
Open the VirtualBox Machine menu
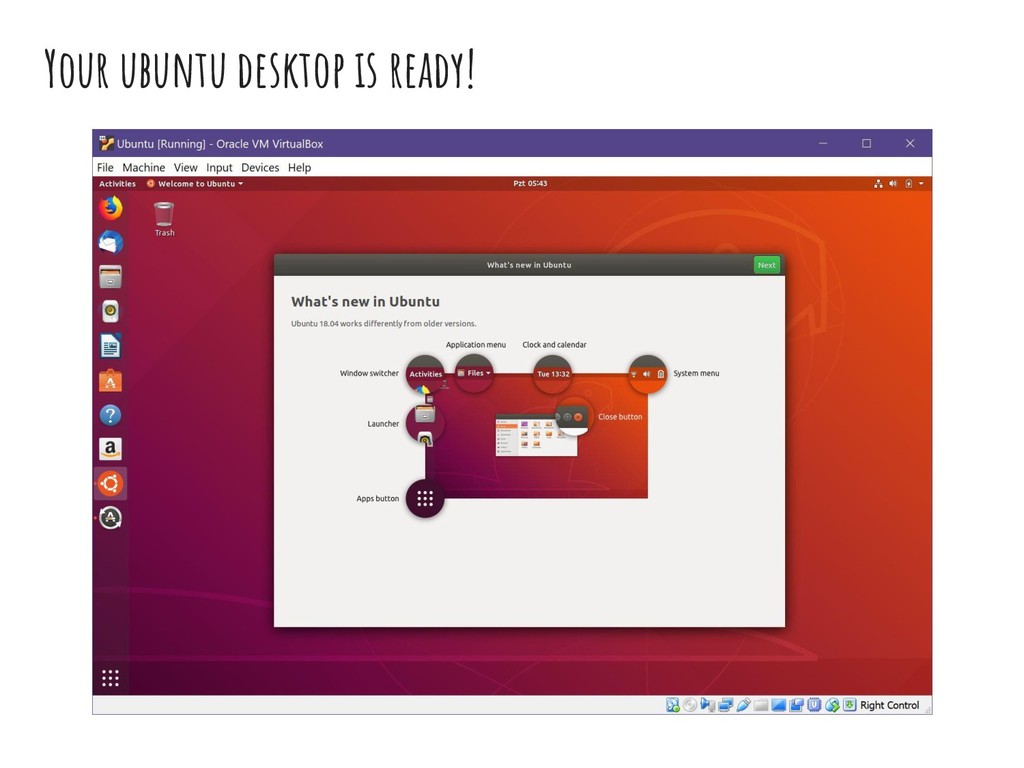coord(144,168)
